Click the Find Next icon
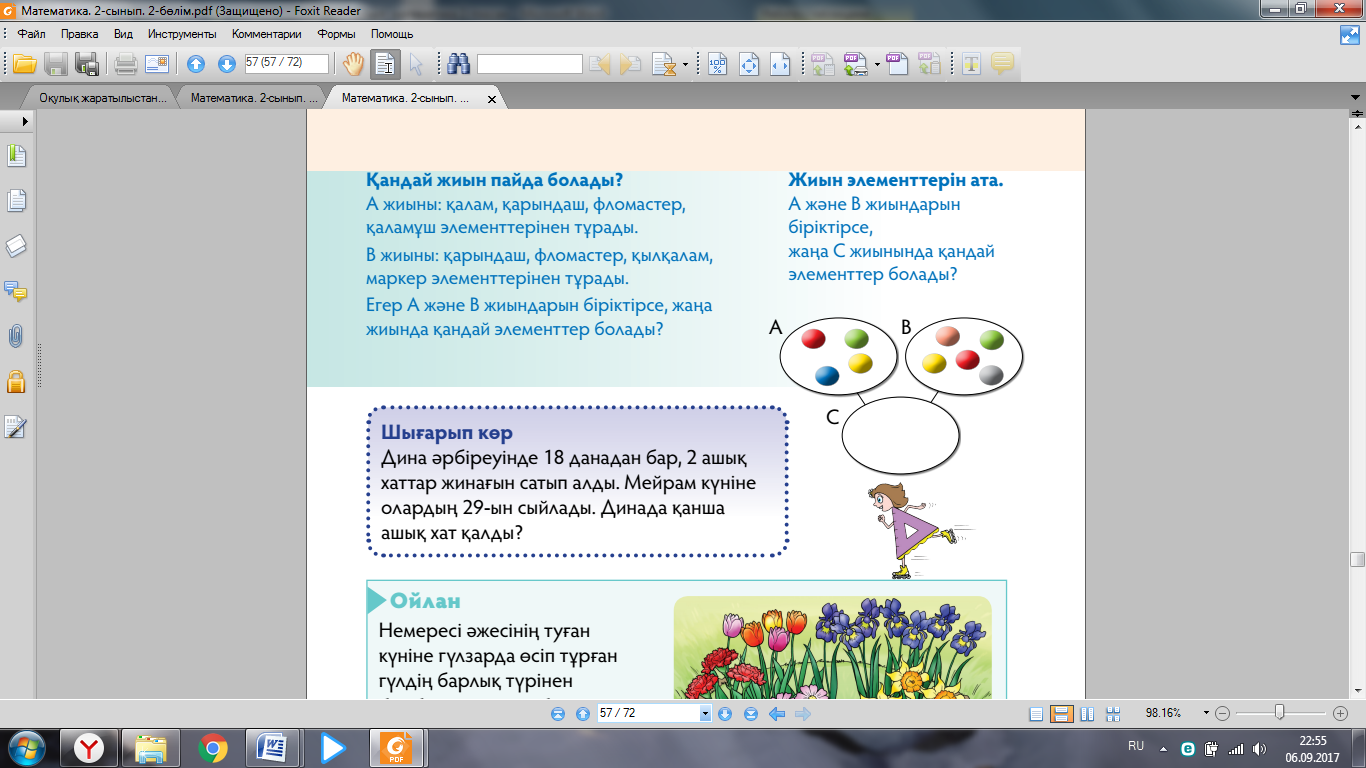The image size is (1366, 768). 630,65
